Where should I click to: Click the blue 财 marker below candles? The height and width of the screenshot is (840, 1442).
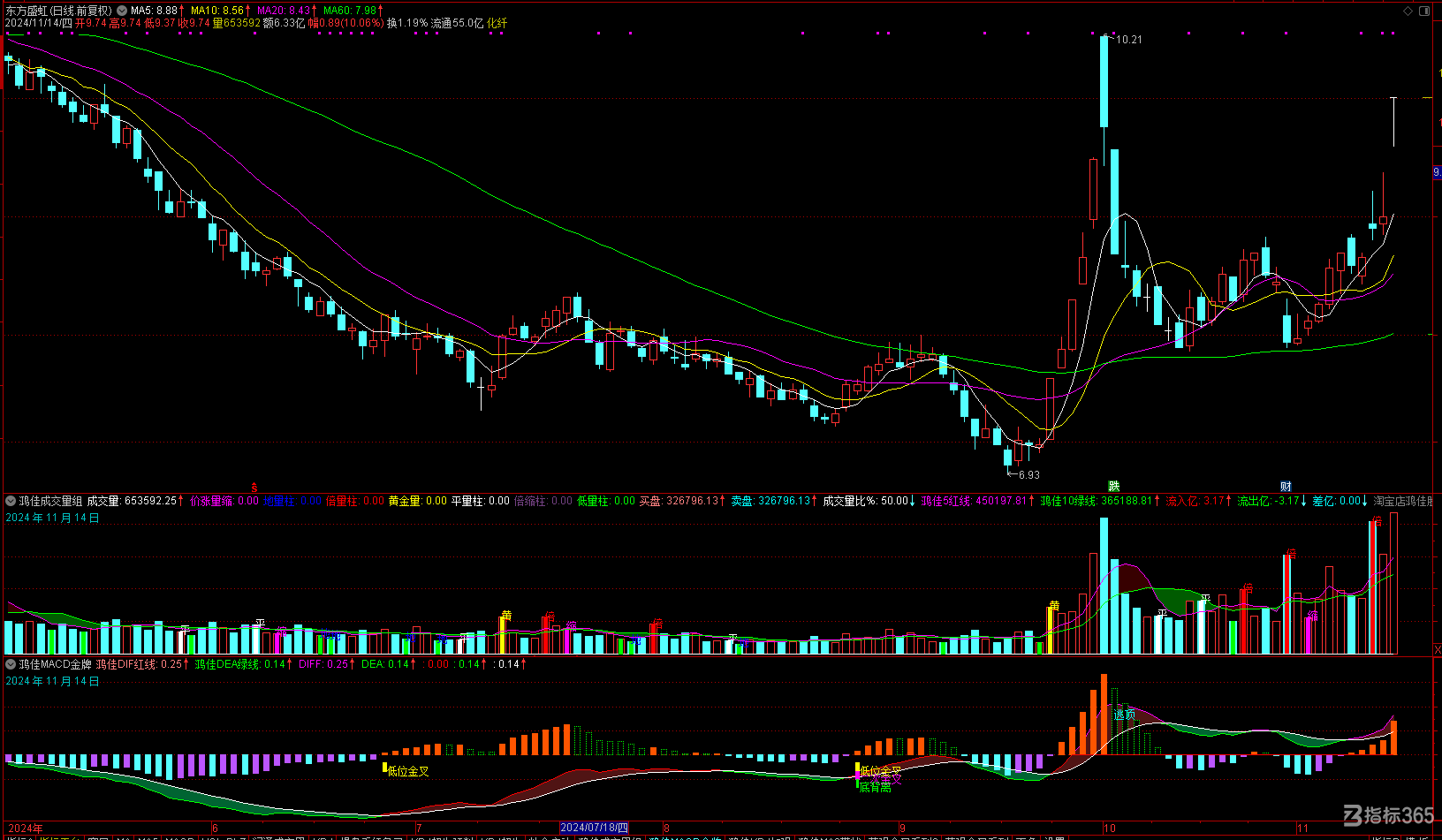(1286, 487)
